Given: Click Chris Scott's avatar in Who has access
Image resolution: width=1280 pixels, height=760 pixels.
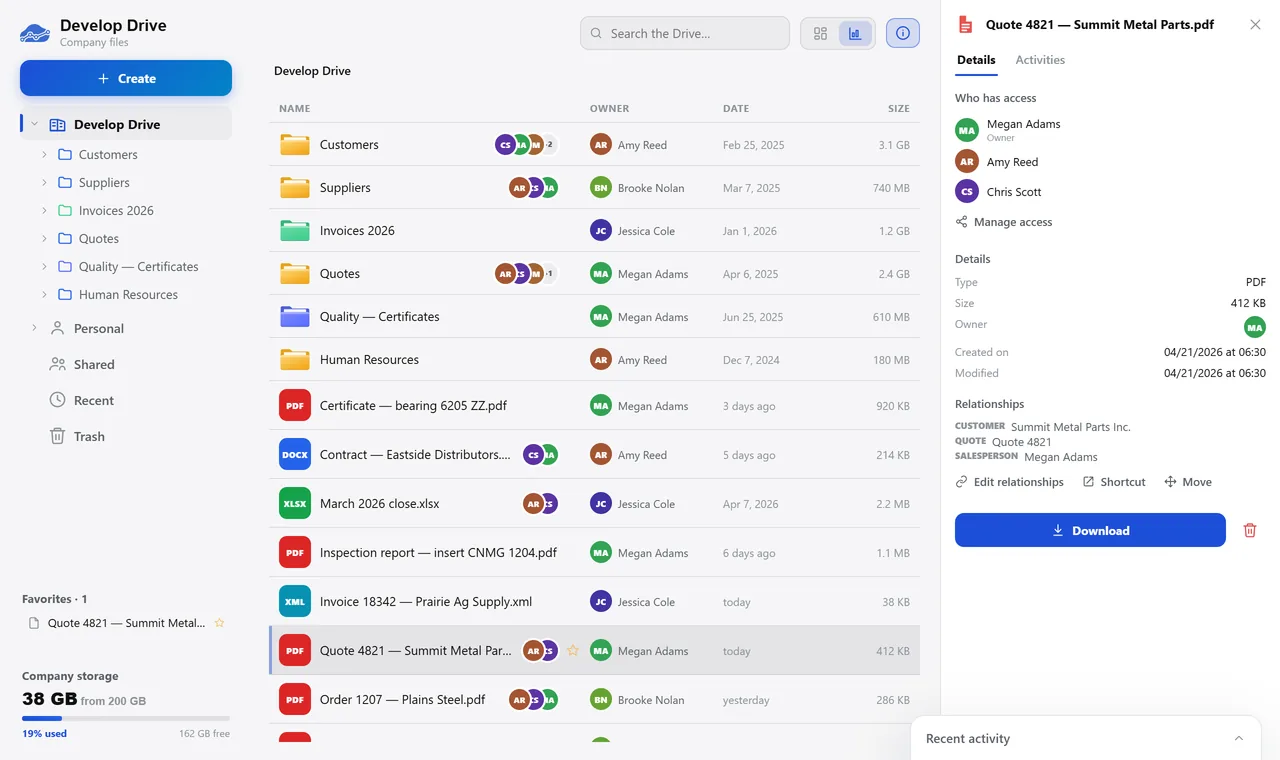Looking at the screenshot, I should (967, 191).
